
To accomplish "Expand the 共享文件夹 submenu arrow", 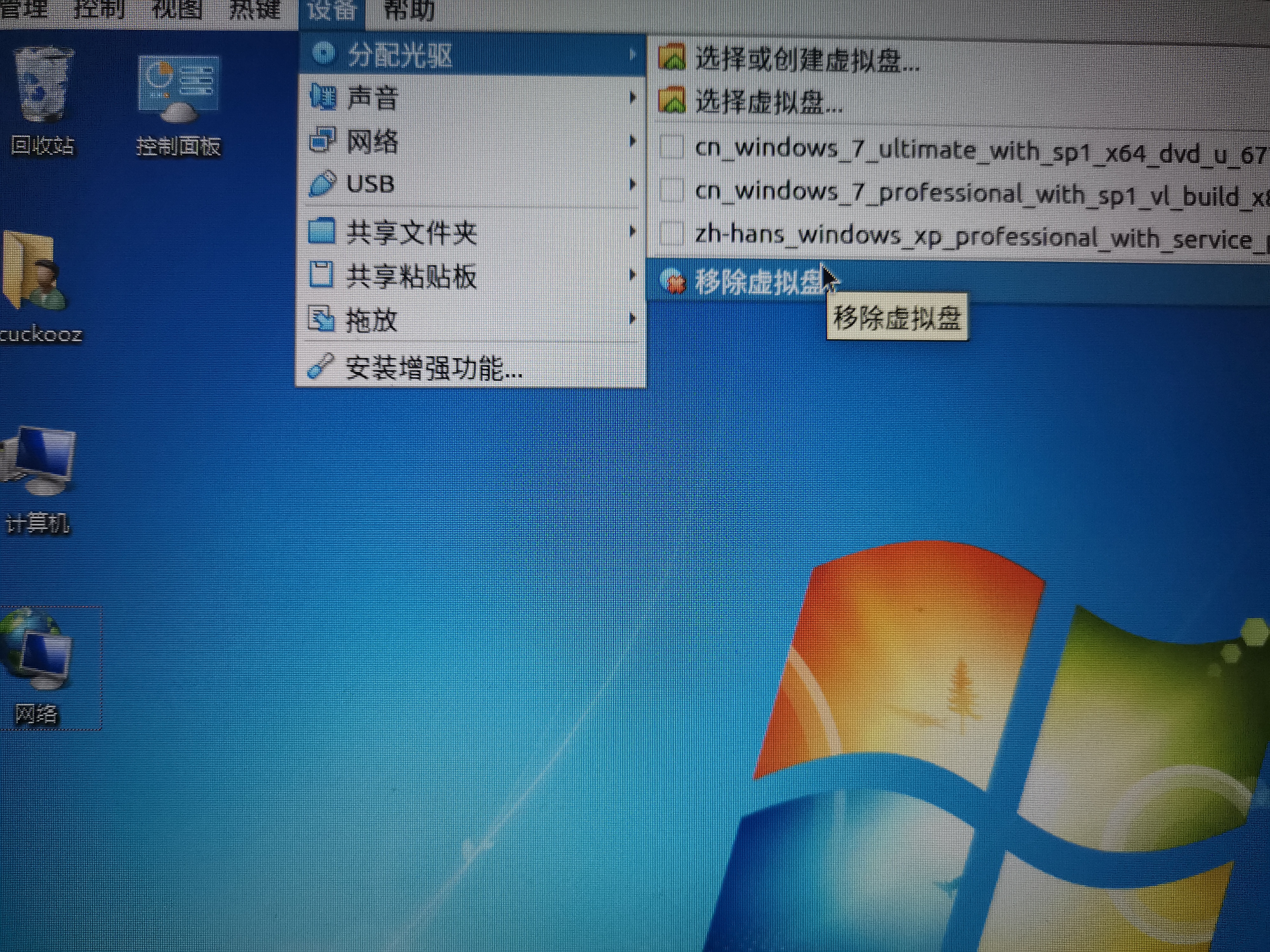I will pos(632,231).
